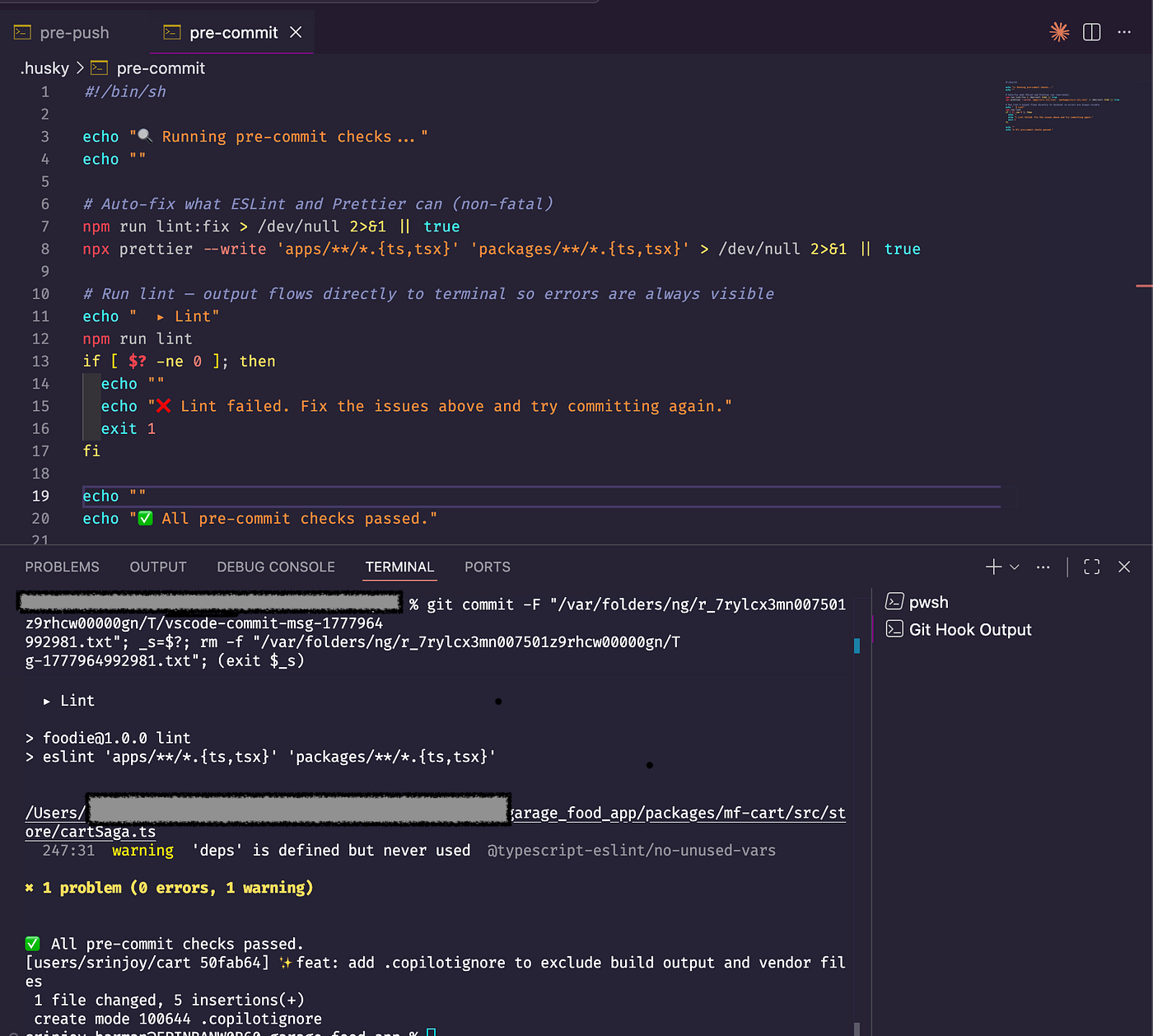The width and height of the screenshot is (1153, 1036).
Task: Click line number 13 in the gutter
Action: click(x=40, y=361)
